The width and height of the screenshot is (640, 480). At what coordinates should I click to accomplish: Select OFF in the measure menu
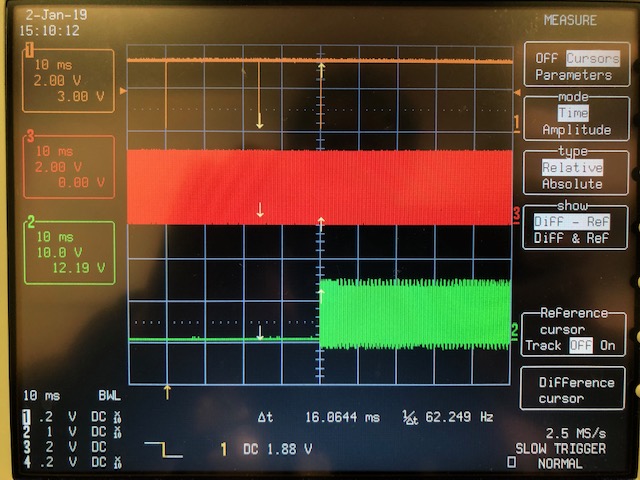click(x=546, y=58)
